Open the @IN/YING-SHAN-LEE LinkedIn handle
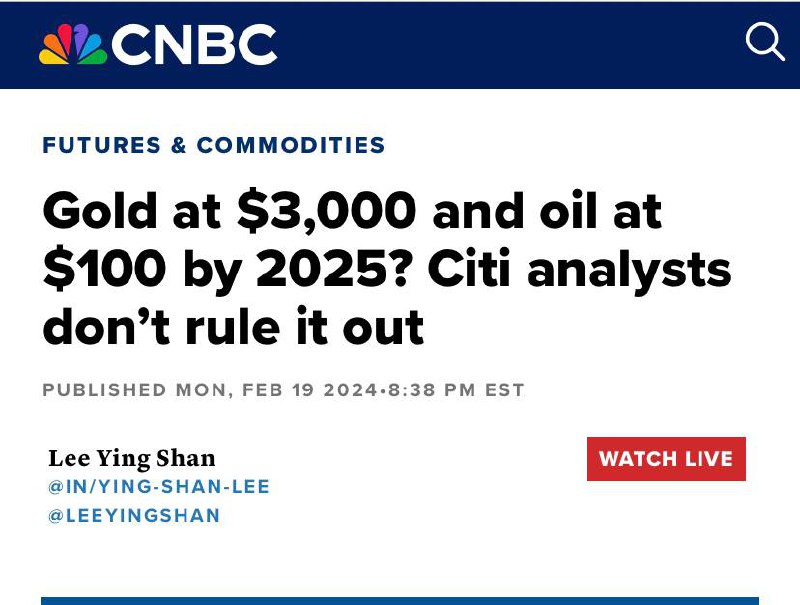Image resolution: width=800 pixels, height=605 pixels. [x=159, y=487]
